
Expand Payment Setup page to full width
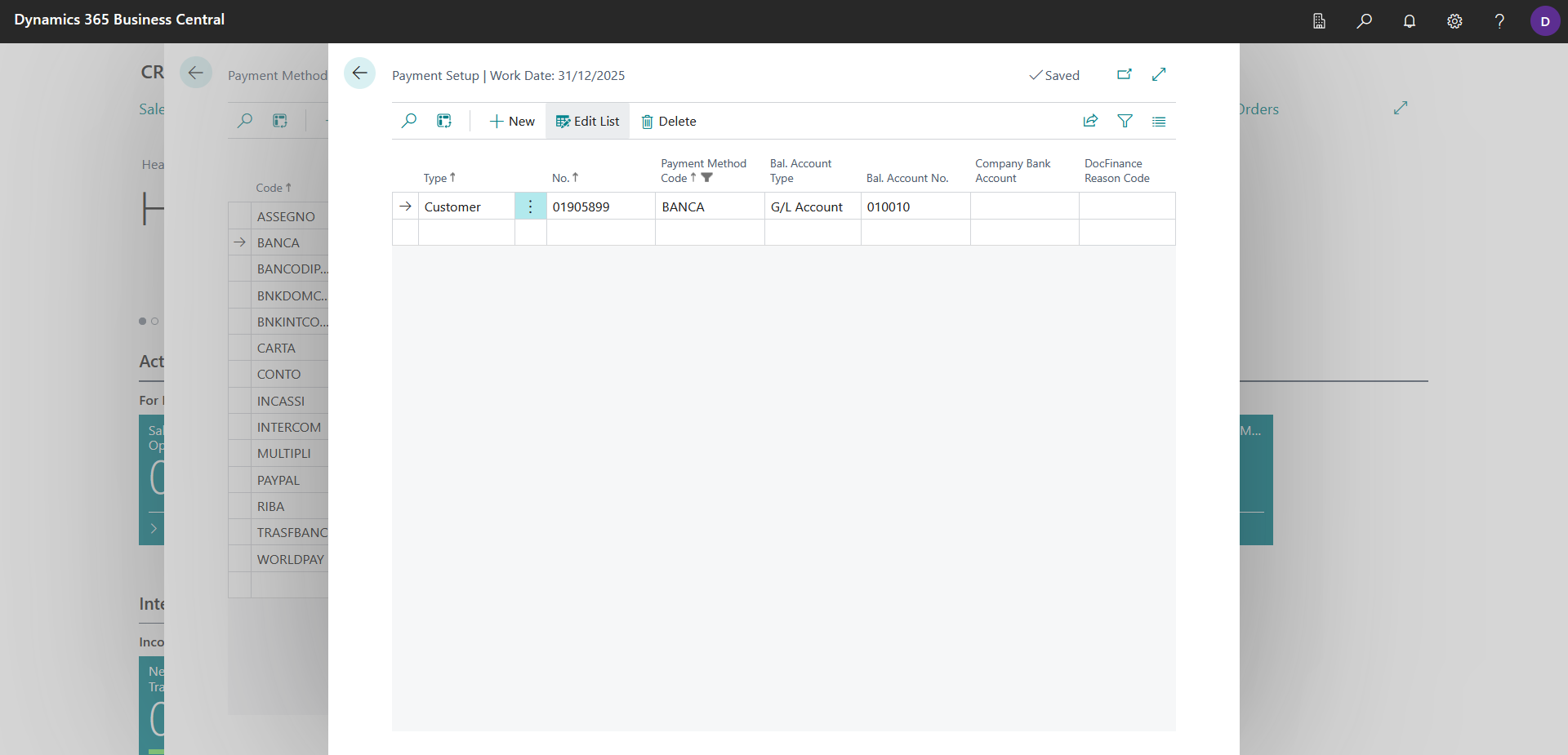1159,74
